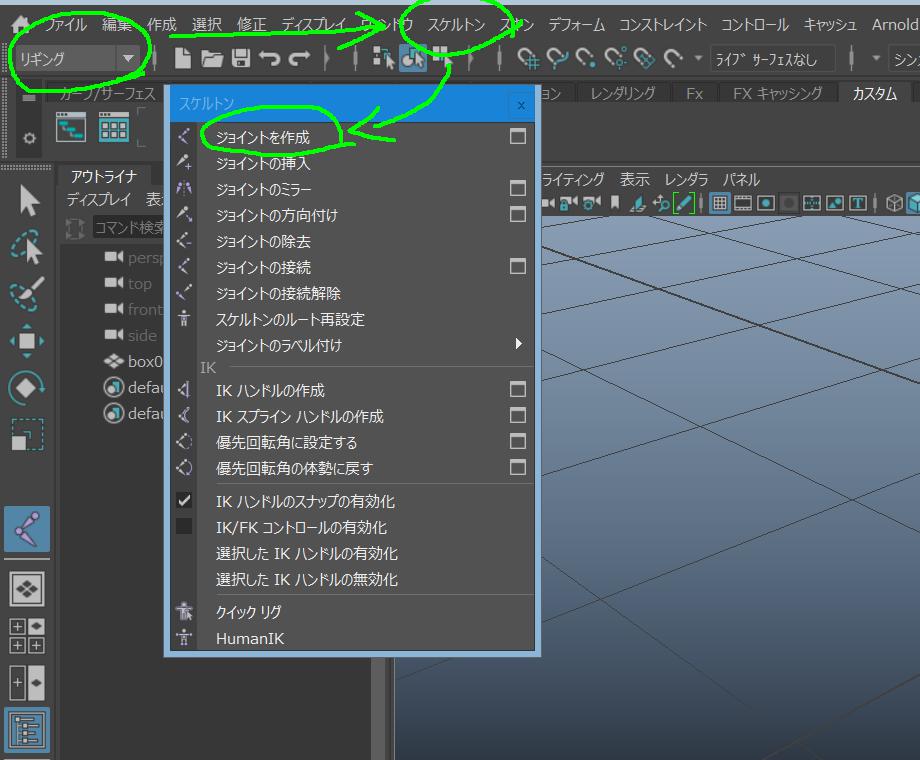Open the スケルトン menu in menu bar
The width and height of the screenshot is (920, 760).
(456, 25)
